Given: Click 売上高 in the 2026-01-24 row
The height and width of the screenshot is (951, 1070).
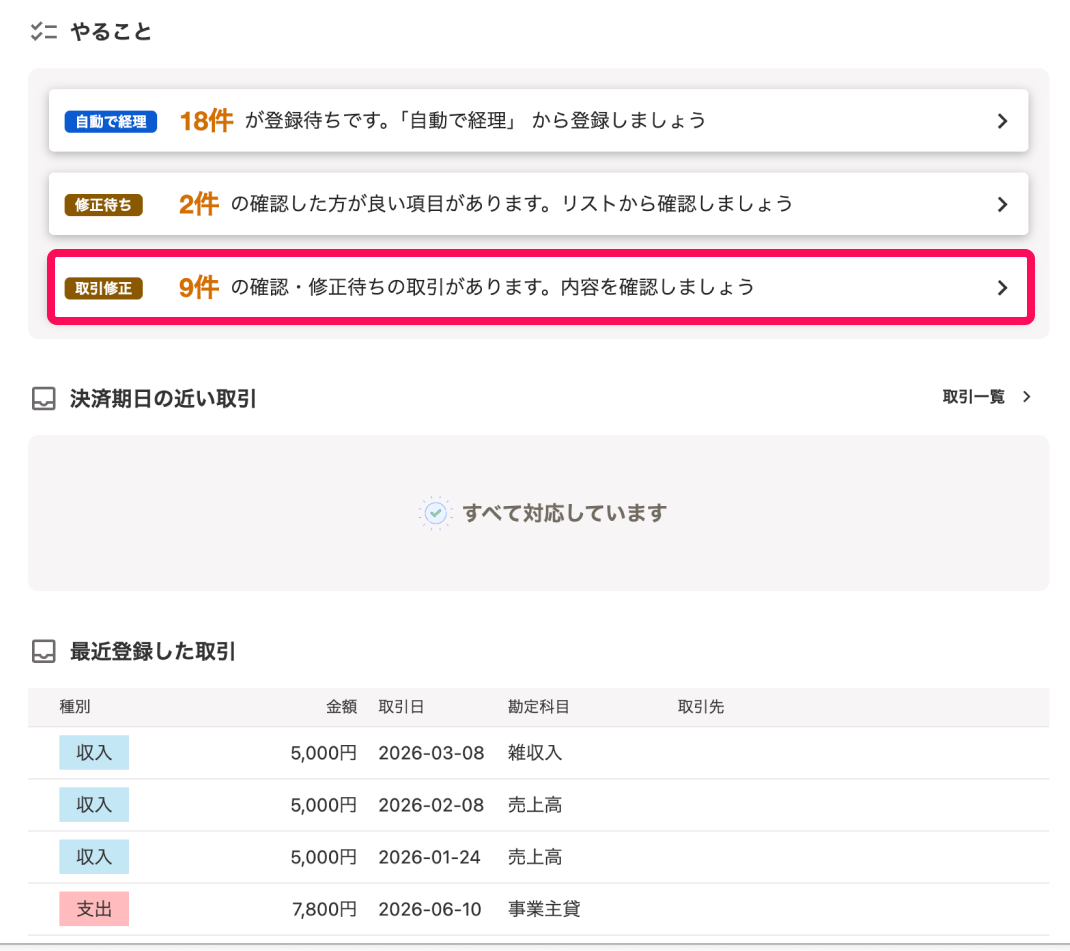Looking at the screenshot, I should 535,858.
